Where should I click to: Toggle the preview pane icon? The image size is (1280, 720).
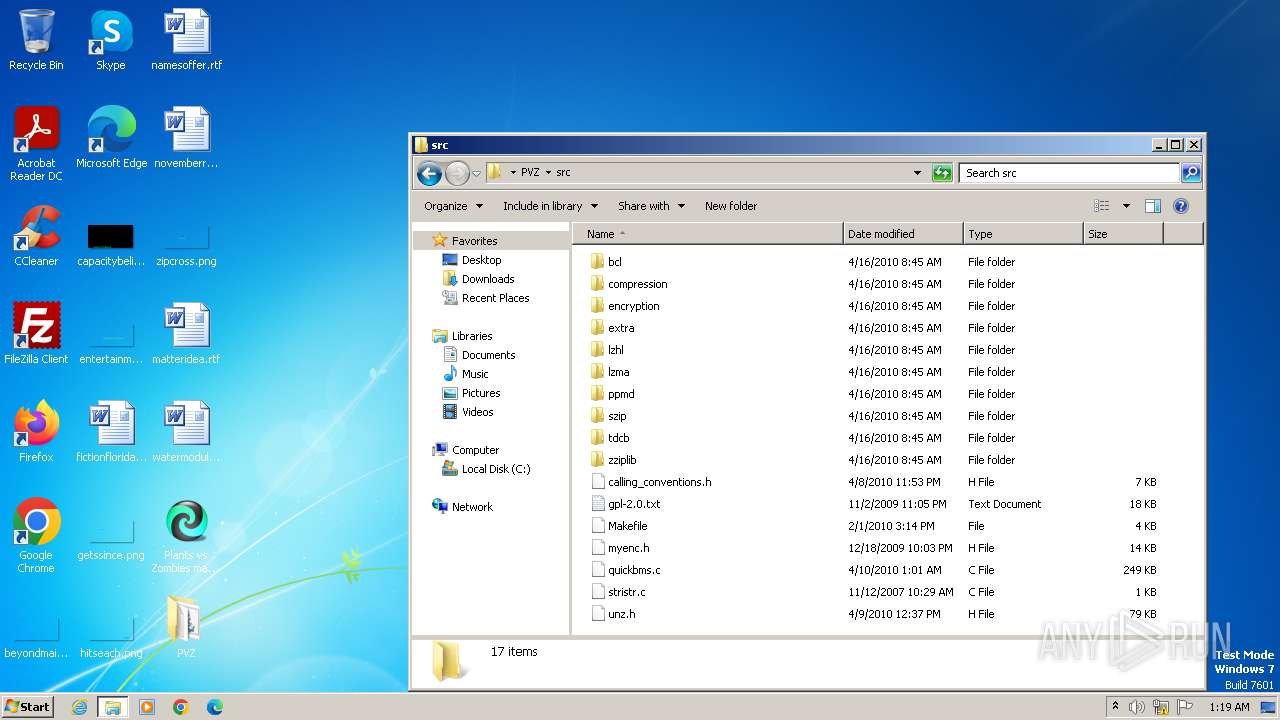coord(1152,206)
